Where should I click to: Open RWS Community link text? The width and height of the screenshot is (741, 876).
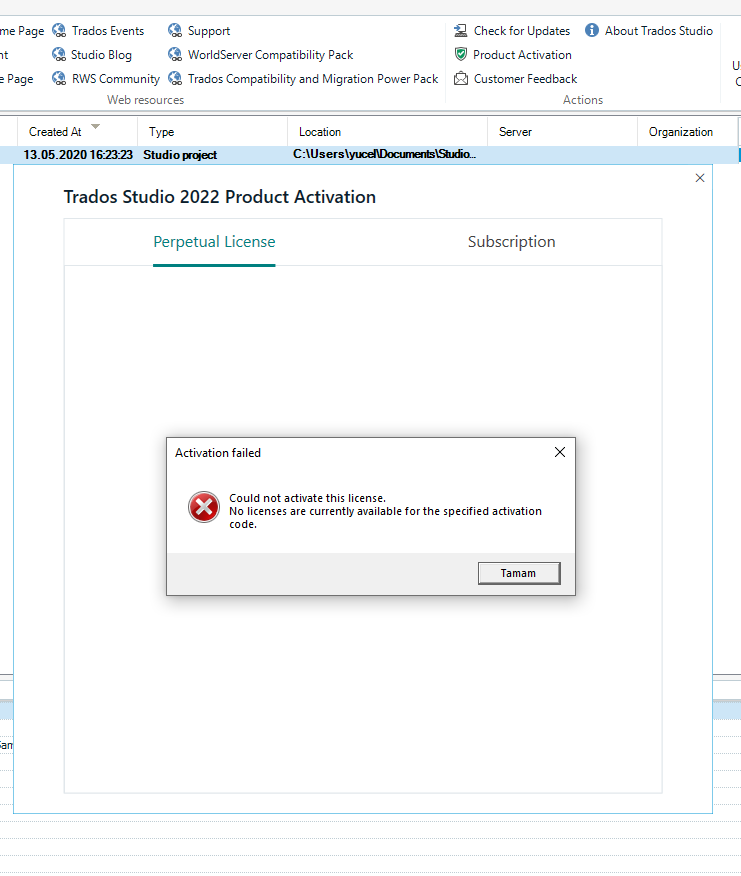[x=116, y=79]
